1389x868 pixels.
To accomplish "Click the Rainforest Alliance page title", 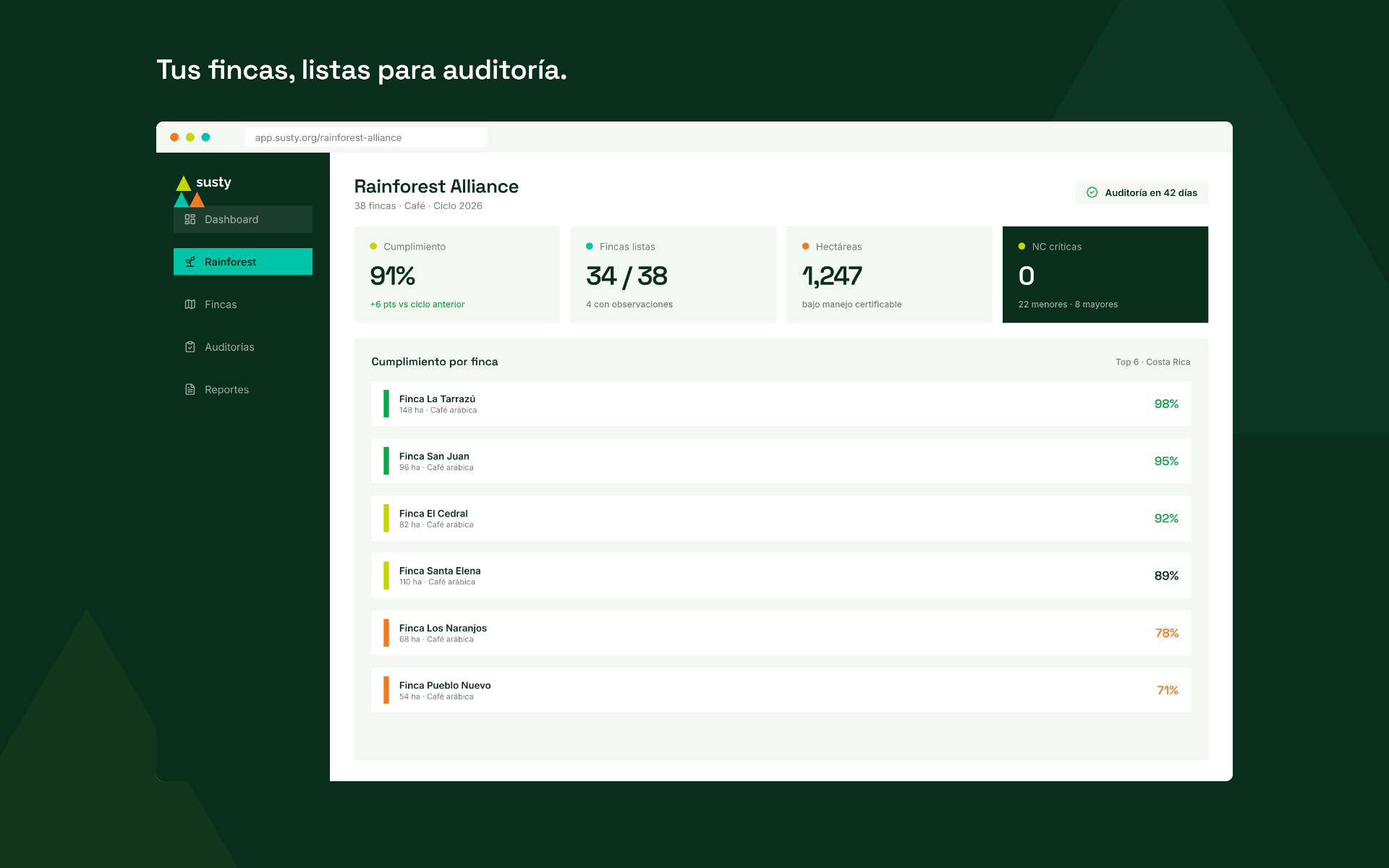I will click(436, 187).
